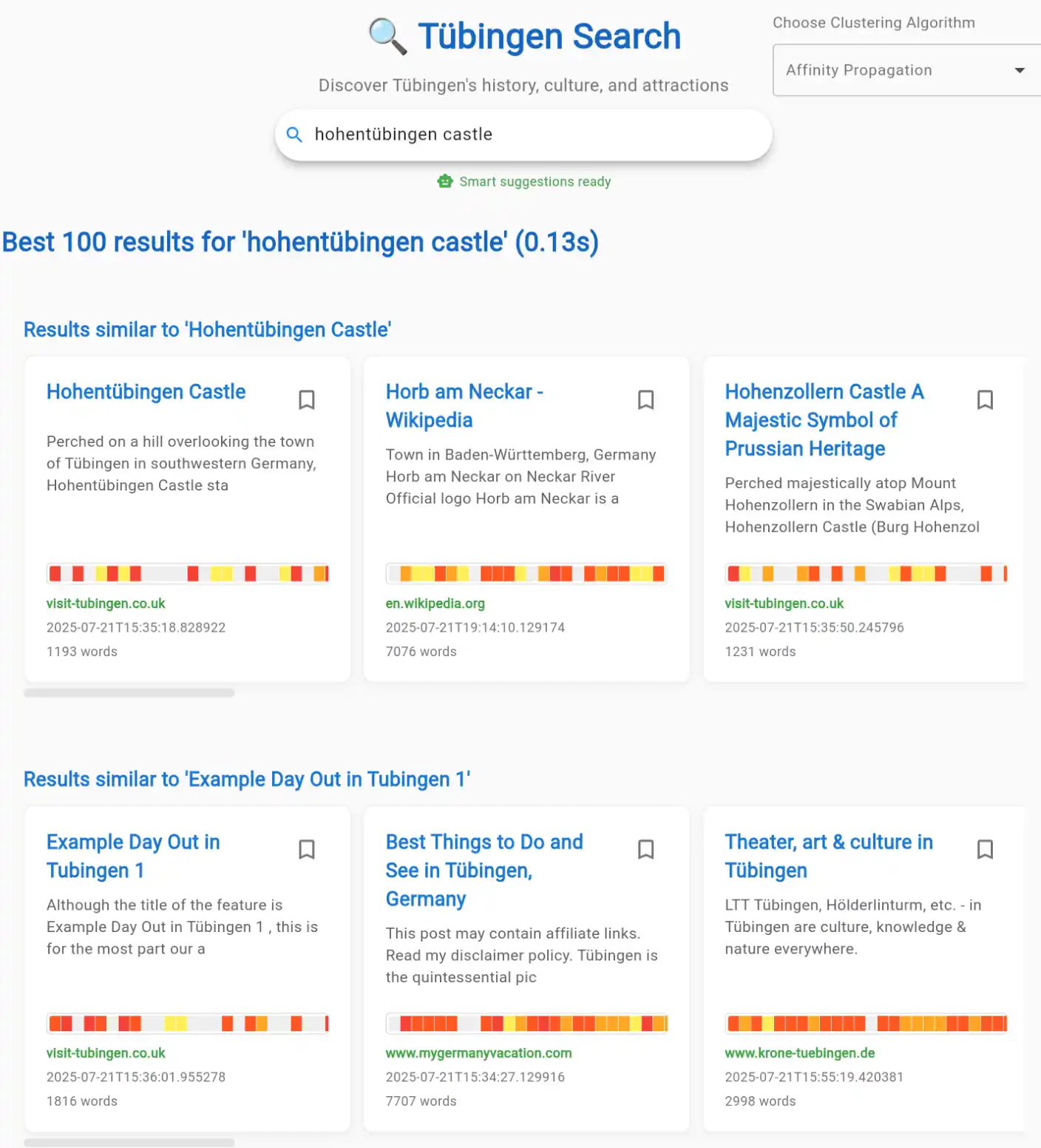Bookmark the Hohenzollern Castle result
Viewport: 1041px width, 1148px height.
[x=984, y=400]
